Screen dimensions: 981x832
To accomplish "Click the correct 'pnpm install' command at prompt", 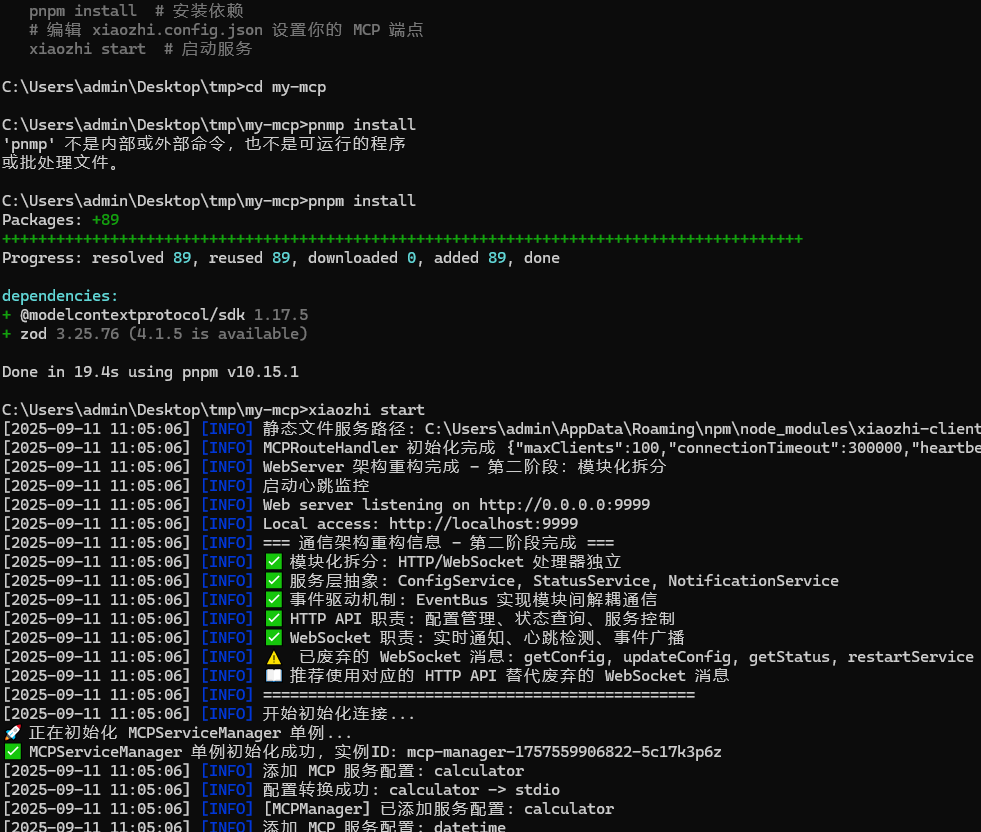I will 362,201.
